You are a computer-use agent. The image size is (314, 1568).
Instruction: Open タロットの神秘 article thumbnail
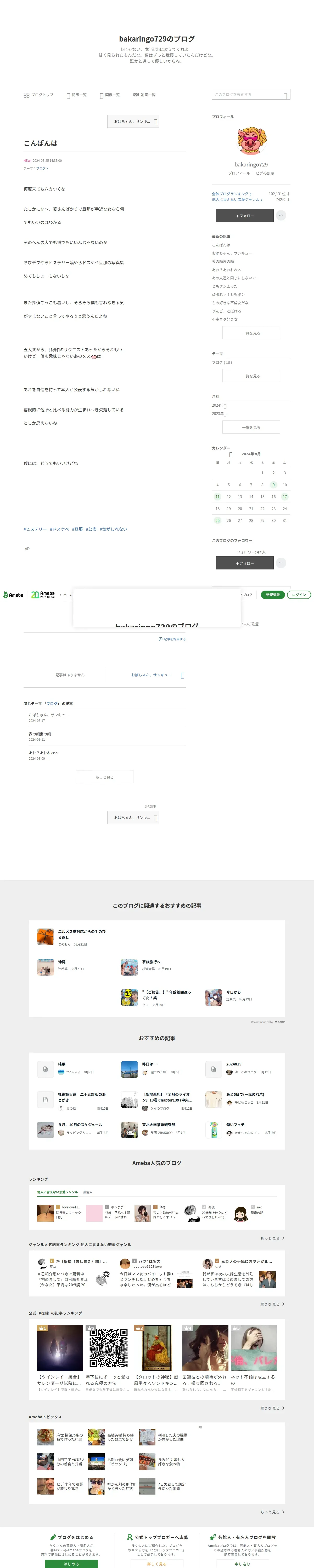coord(157,1348)
